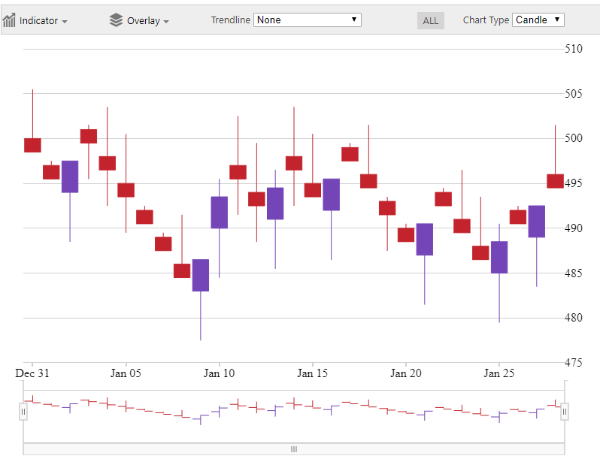The width and height of the screenshot is (600, 462).
Task: Expand the Overlay dropdown menu
Action: pos(147,20)
